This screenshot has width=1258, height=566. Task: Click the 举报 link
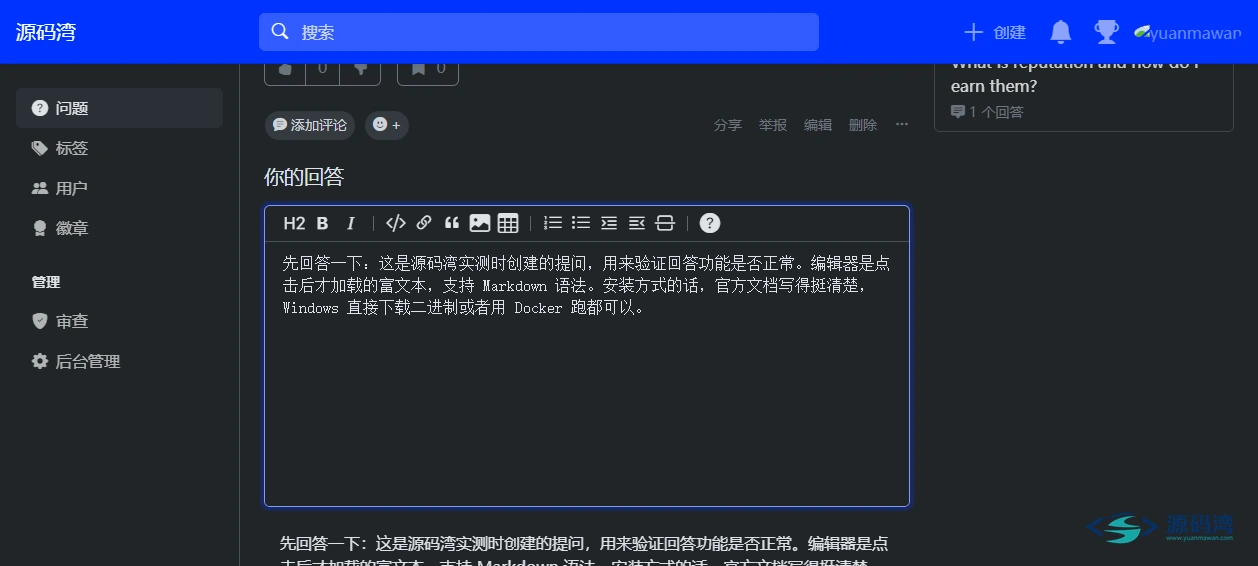coord(773,125)
